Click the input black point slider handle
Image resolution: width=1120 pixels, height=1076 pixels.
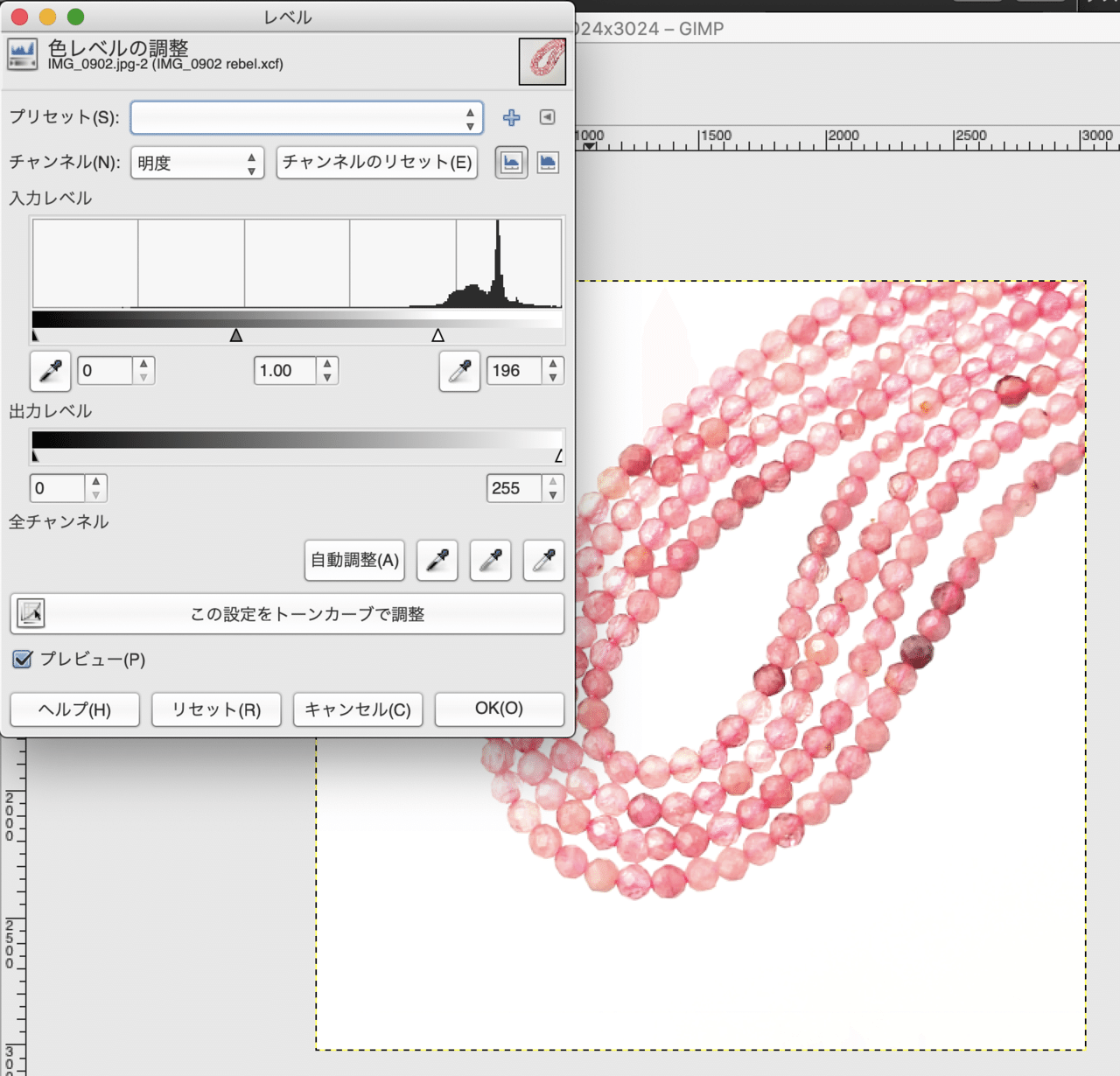[35, 336]
